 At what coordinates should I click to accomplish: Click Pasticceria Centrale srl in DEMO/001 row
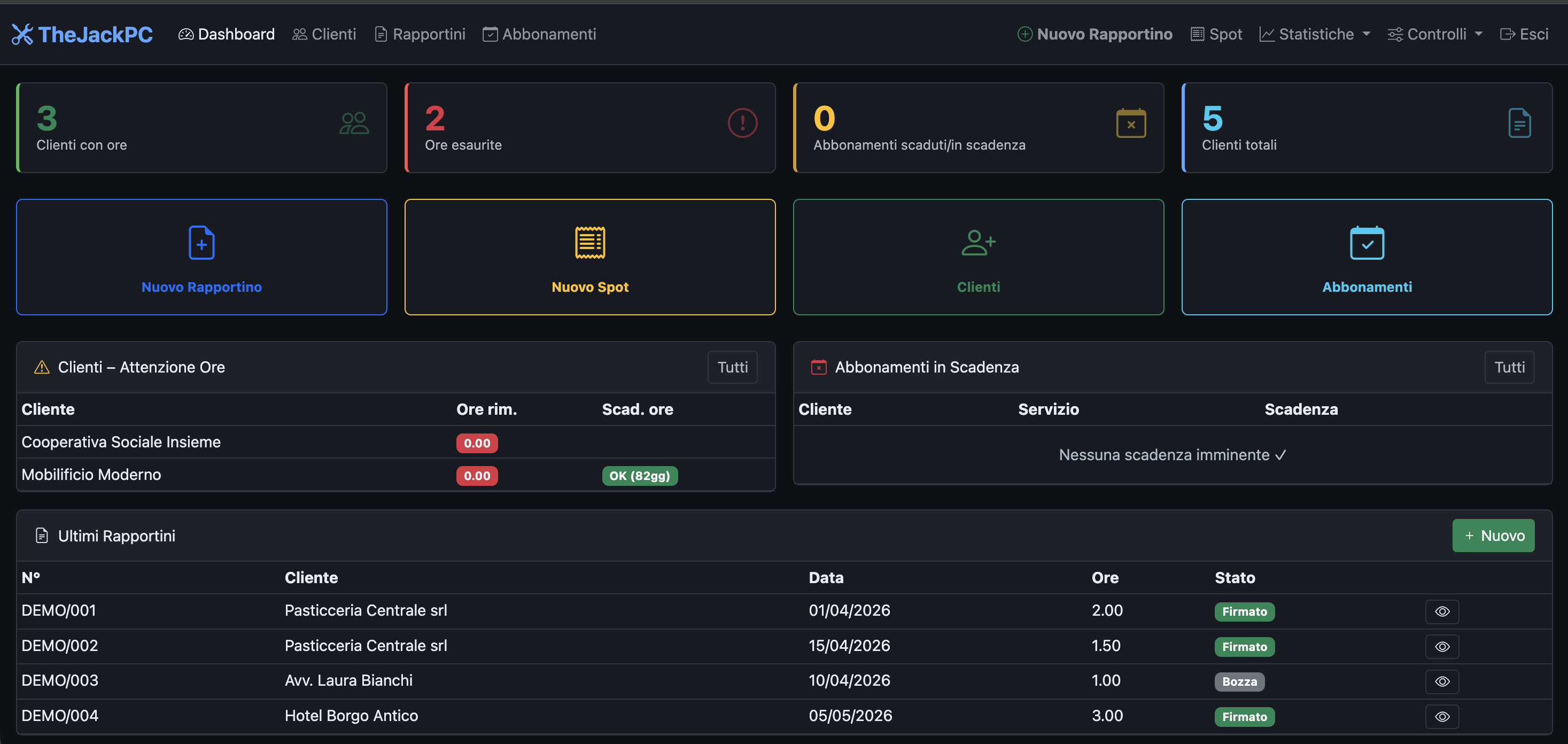(x=366, y=610)
